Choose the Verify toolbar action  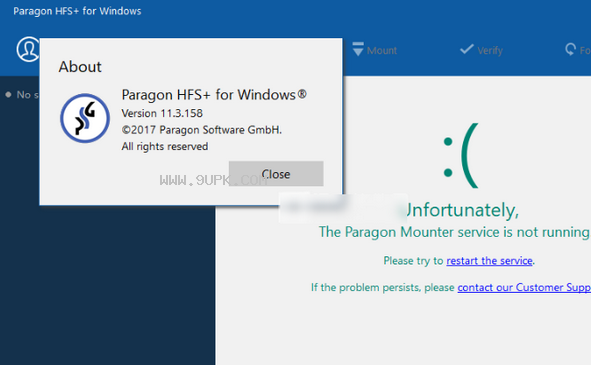coord(481,50)
